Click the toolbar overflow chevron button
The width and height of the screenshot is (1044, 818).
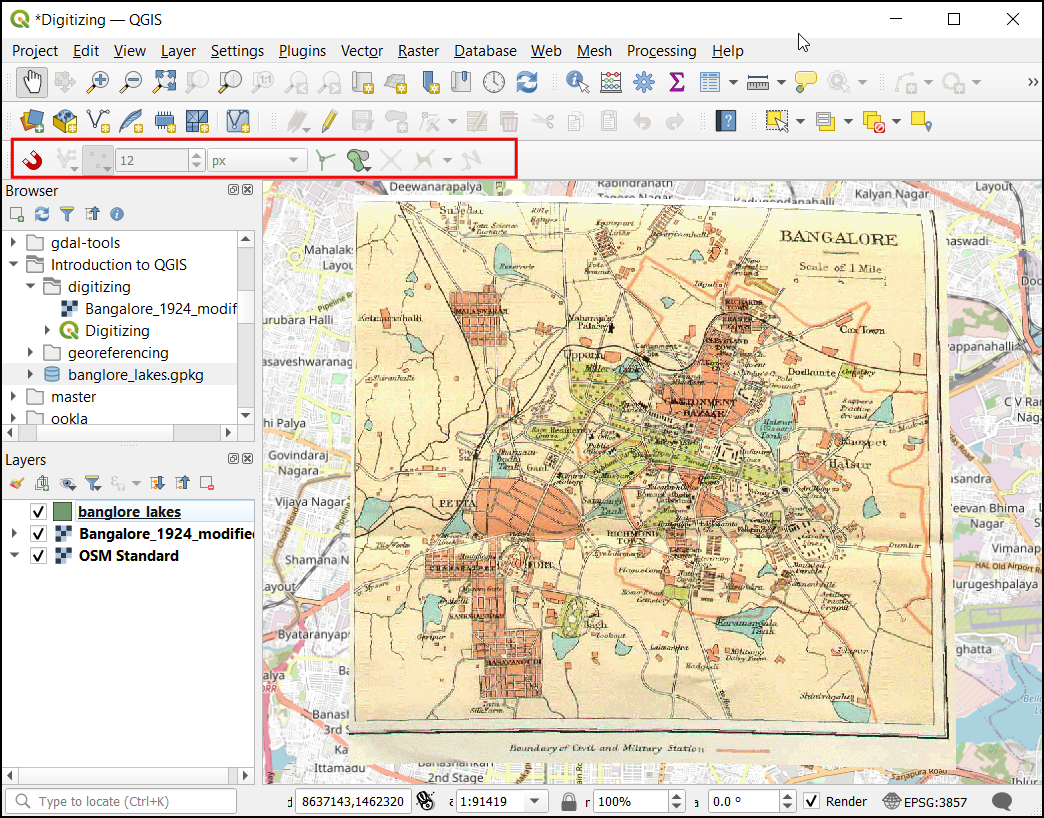click(x=1033, y=82)
